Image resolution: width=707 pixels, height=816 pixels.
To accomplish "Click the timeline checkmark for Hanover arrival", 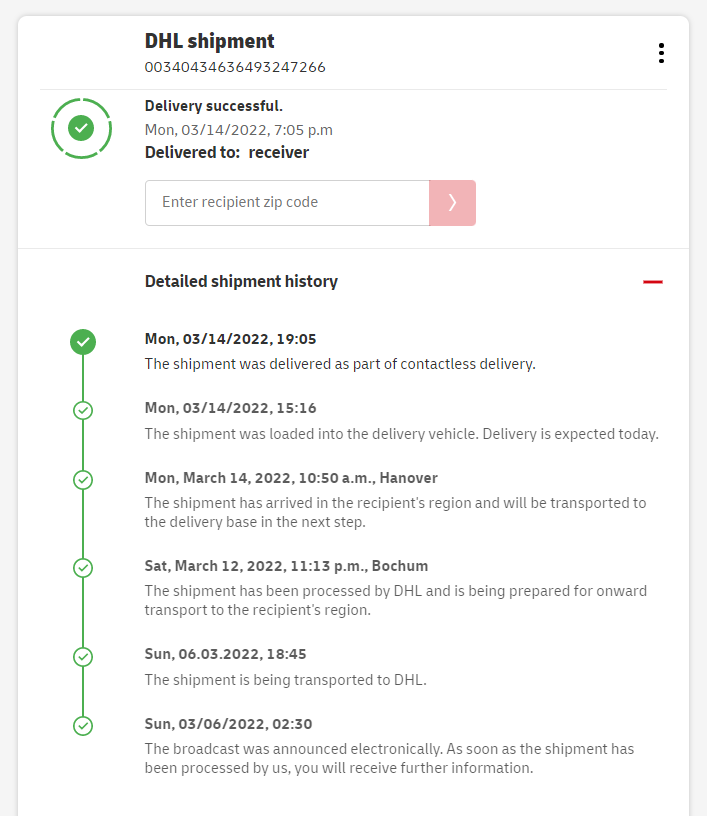I will pos(83,480).
